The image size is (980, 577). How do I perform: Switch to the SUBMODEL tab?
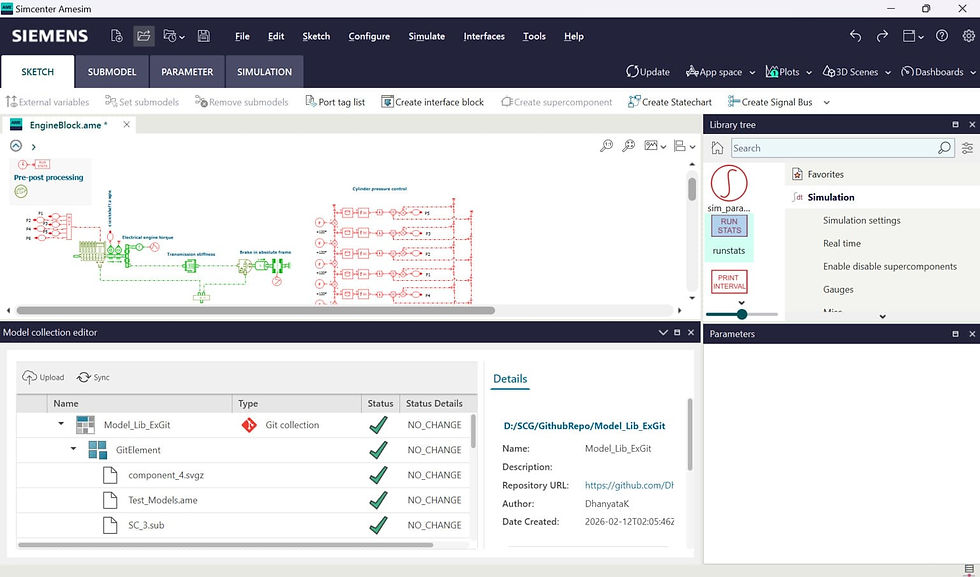112,72
